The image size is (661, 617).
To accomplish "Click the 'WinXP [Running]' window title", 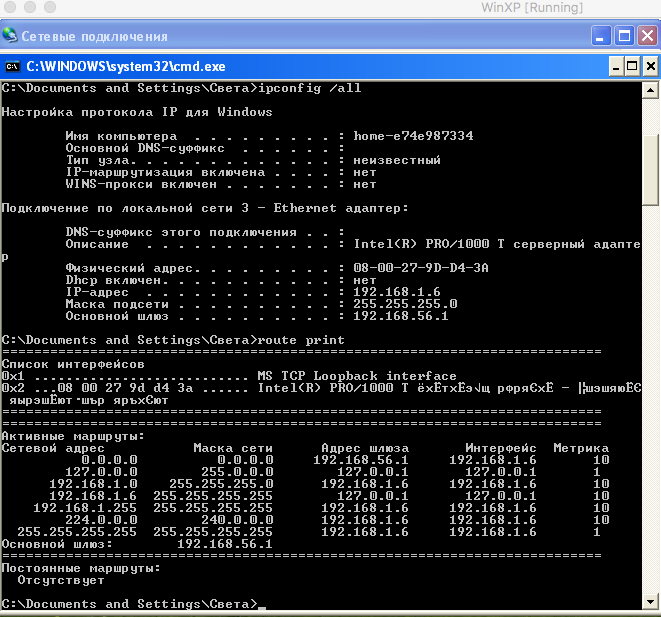I will coord(532,8).
